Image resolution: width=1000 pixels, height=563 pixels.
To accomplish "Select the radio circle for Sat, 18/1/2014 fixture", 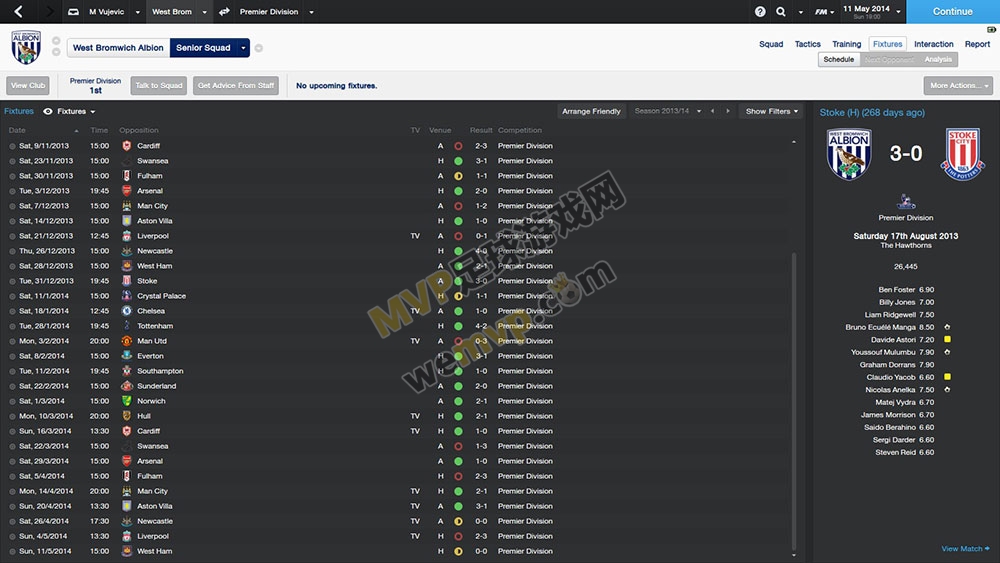I will 12,311.
